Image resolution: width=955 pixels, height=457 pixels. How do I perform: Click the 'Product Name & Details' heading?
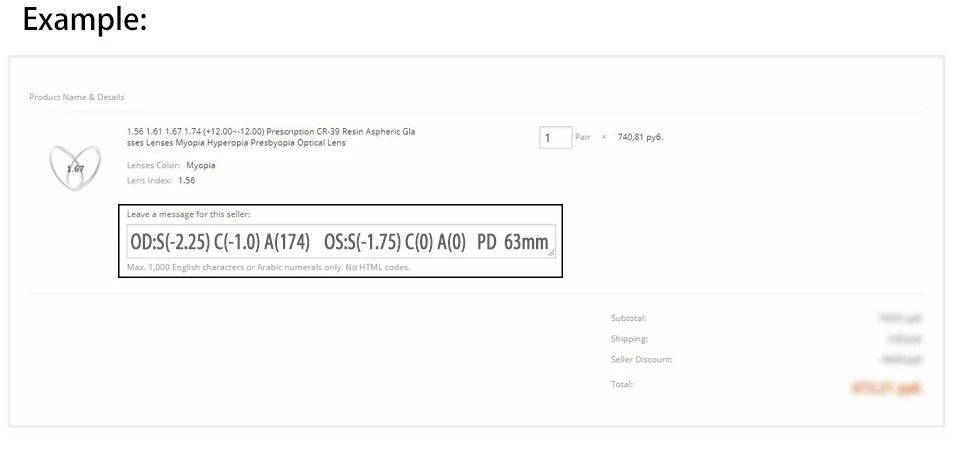77,97
